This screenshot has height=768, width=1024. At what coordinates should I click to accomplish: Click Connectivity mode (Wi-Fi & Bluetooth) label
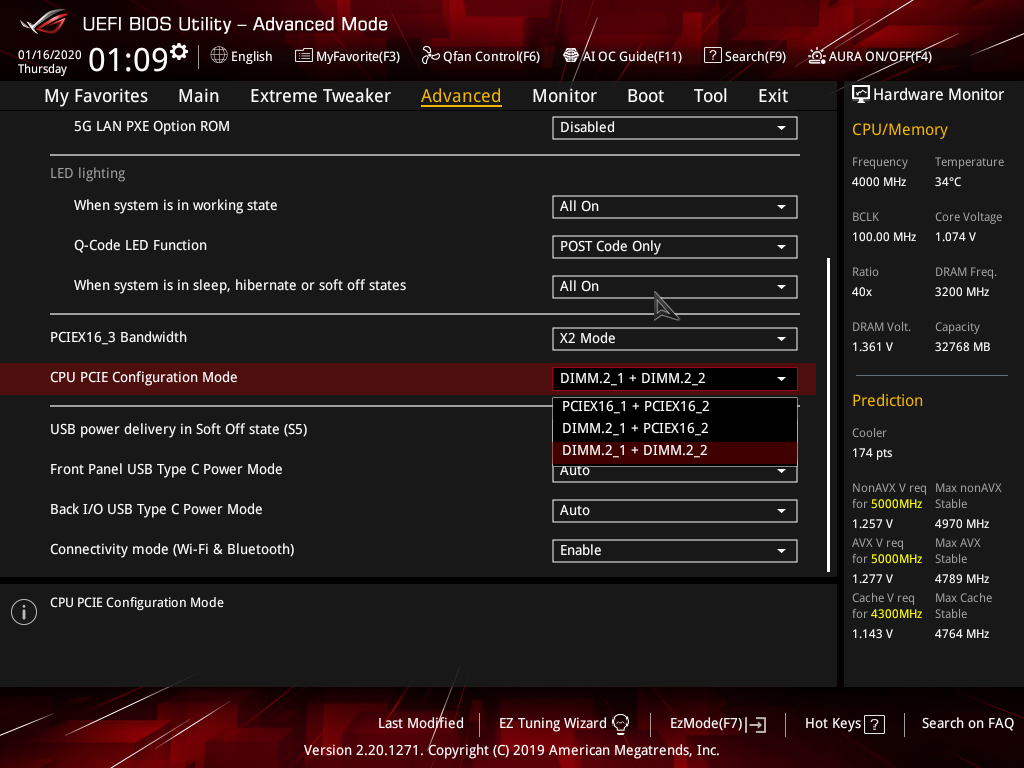(172, 549)
